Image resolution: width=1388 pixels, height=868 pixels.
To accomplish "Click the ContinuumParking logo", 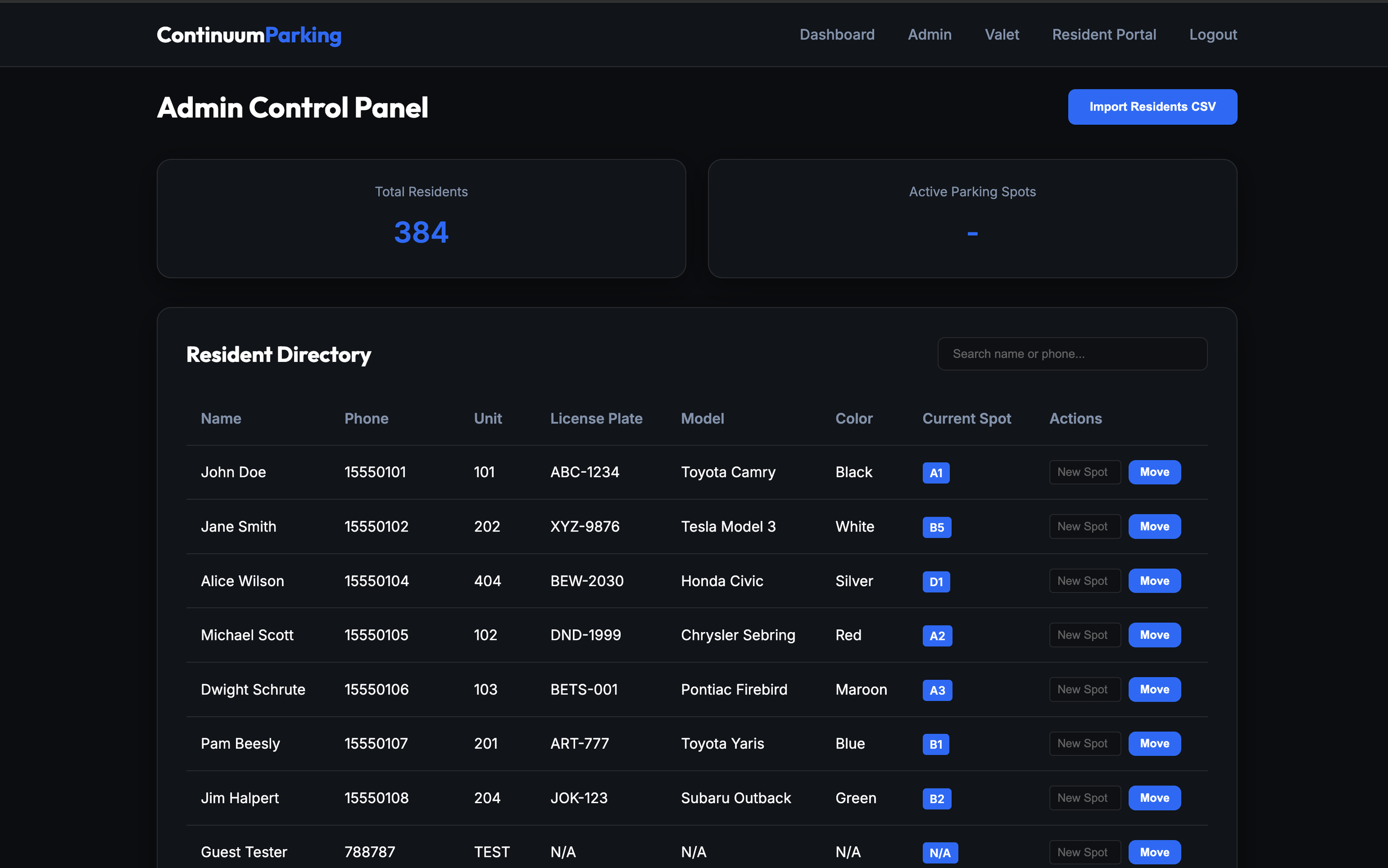I will 249,35.
